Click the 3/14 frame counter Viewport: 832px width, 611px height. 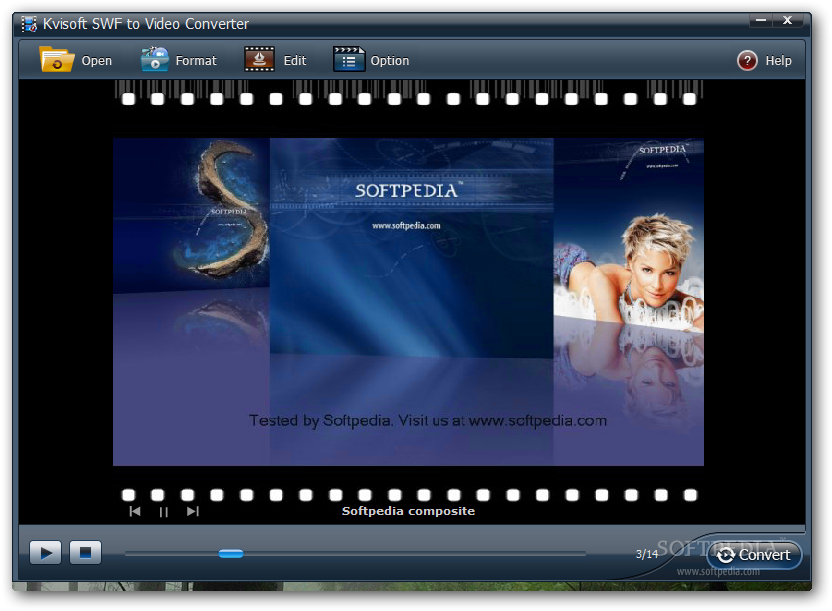[x=647, y=554]
